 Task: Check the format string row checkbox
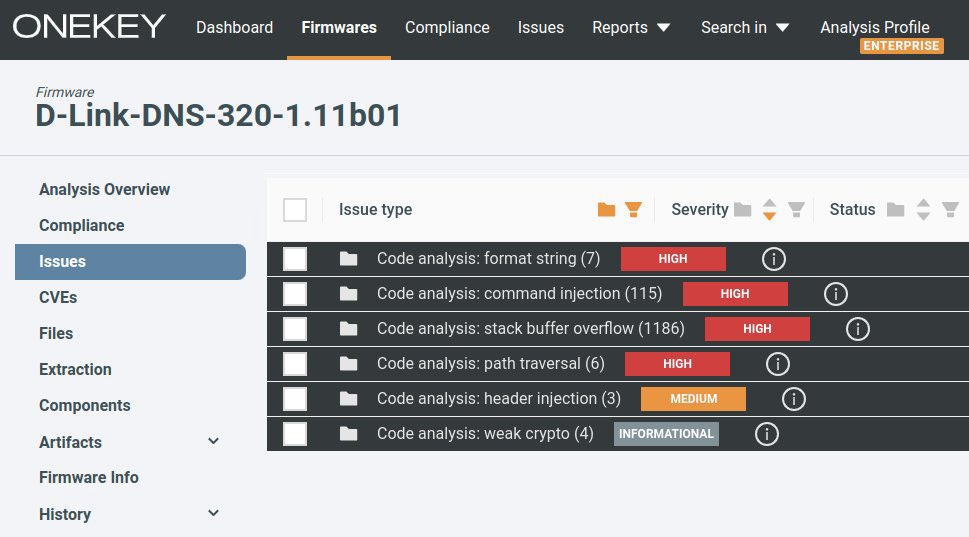coord(295,259)
